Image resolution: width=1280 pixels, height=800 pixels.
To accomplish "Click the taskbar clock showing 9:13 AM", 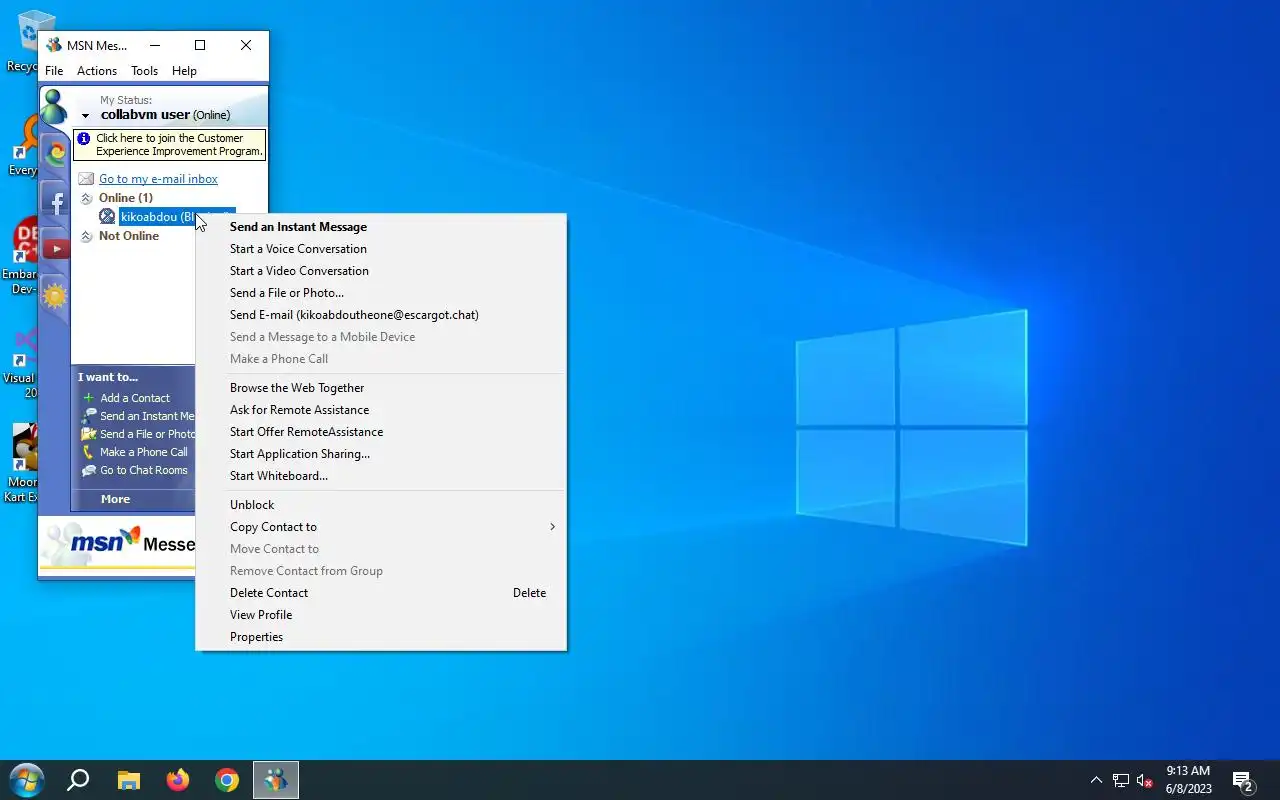I will (x=1188, y=780).
